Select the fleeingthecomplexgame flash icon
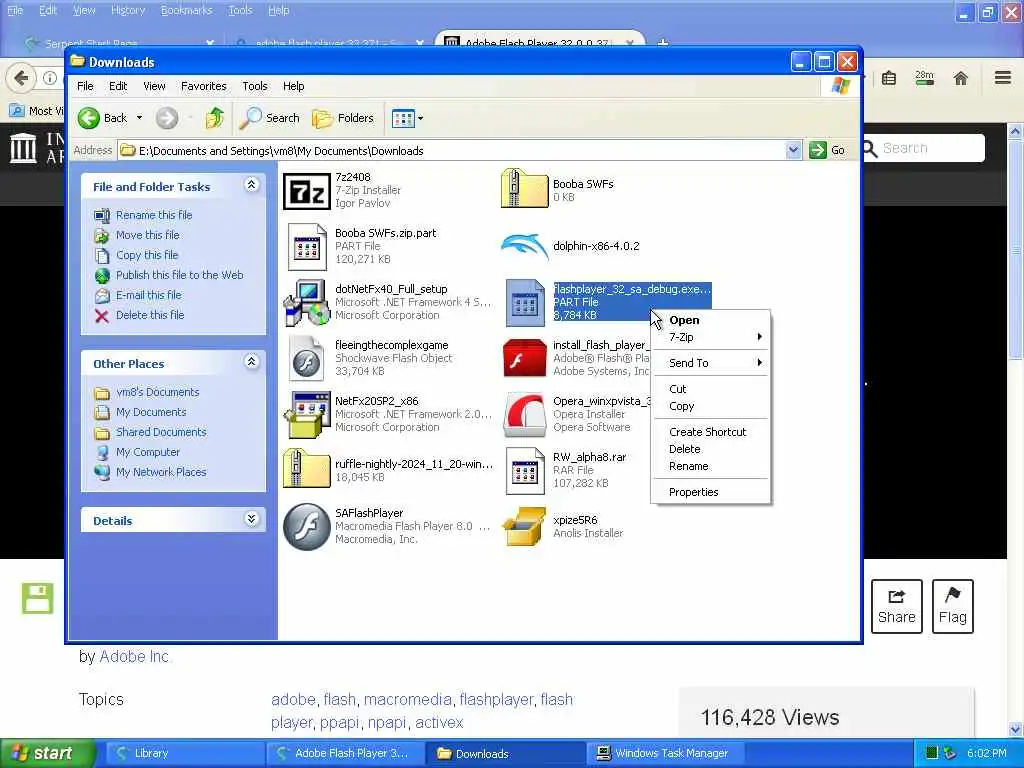1024x768 pixels. [307, 359]
